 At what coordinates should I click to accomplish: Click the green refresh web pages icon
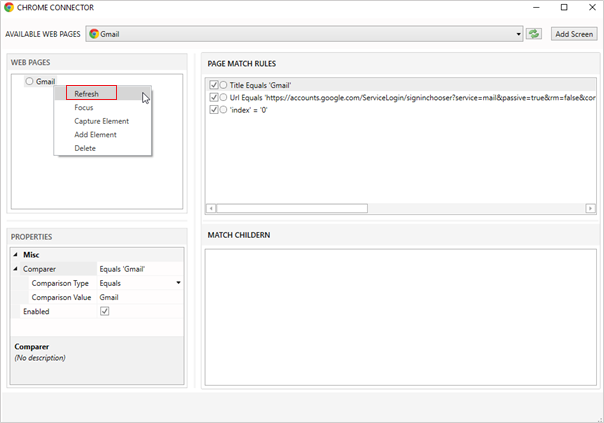point(534,34)
